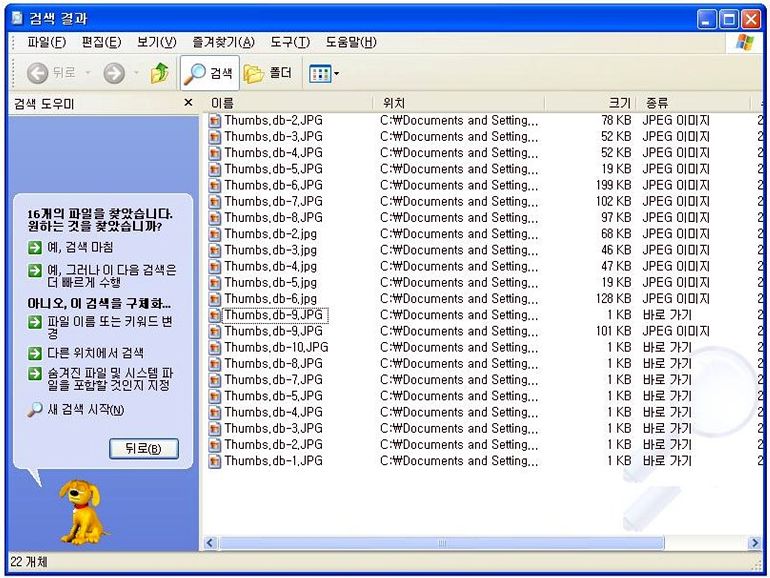Click the 검색 결과 title bar window icon

coord(17,19)
